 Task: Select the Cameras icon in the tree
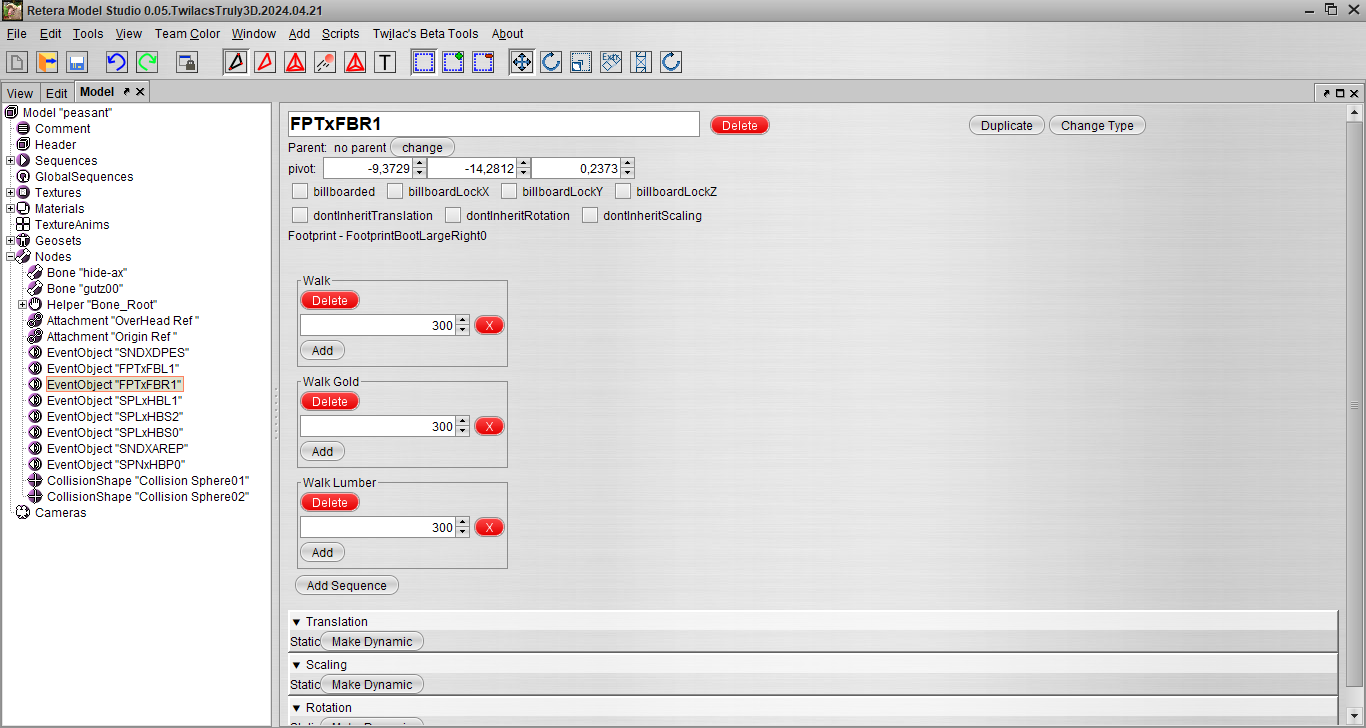pos(24,513)
